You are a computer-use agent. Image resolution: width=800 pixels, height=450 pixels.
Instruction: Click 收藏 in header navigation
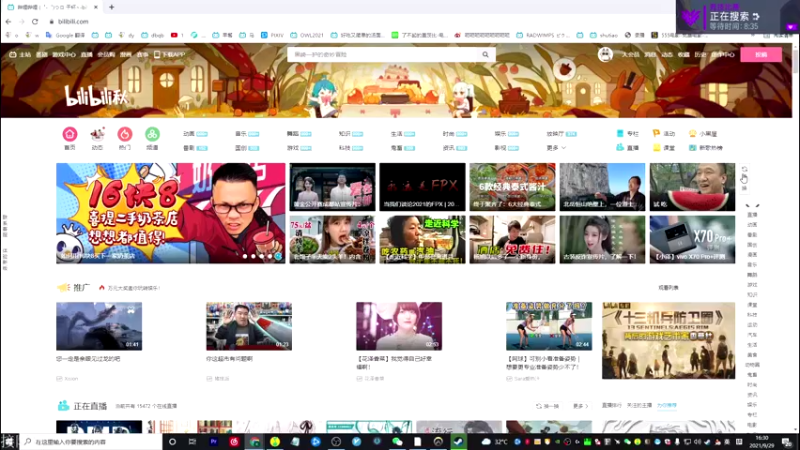[684, 55]
